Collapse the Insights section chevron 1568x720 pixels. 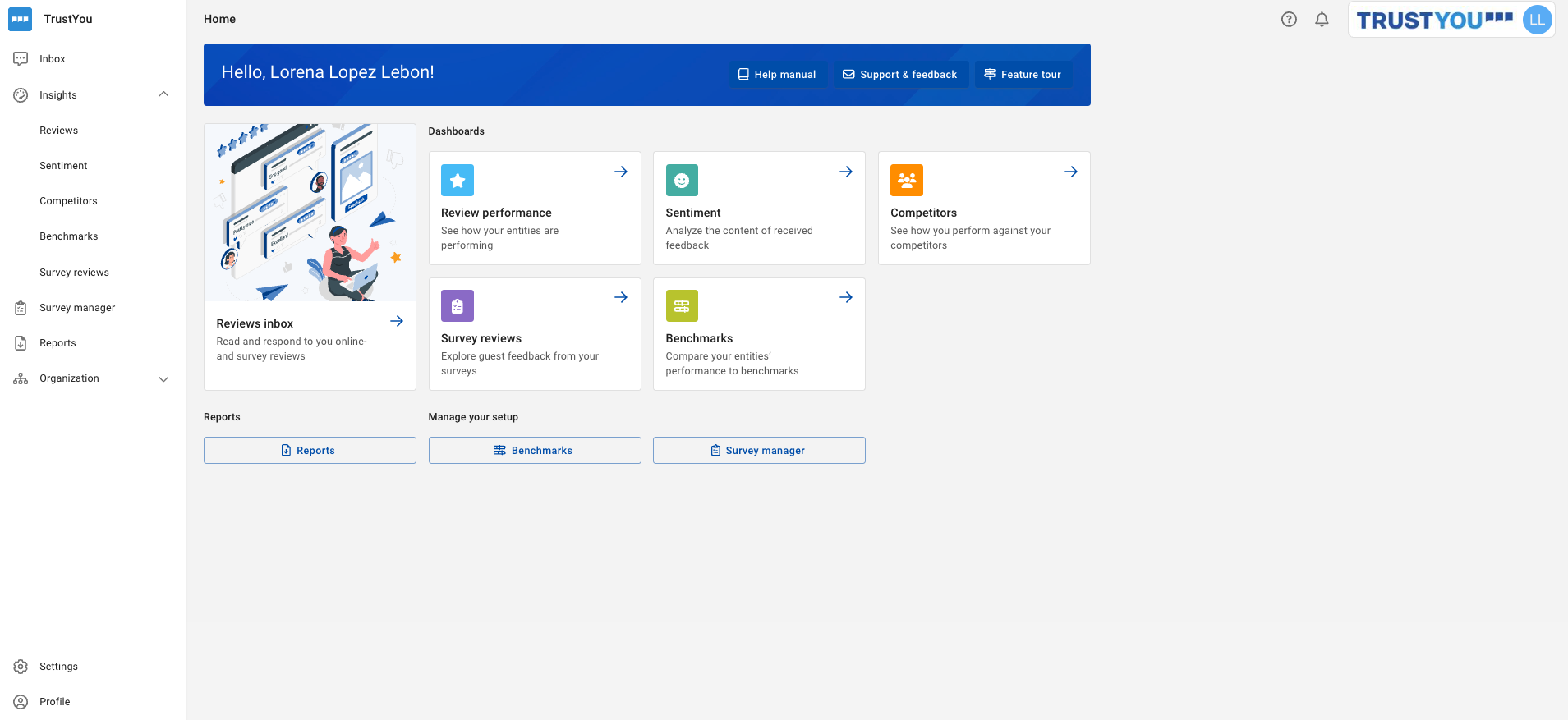[163, 94]
